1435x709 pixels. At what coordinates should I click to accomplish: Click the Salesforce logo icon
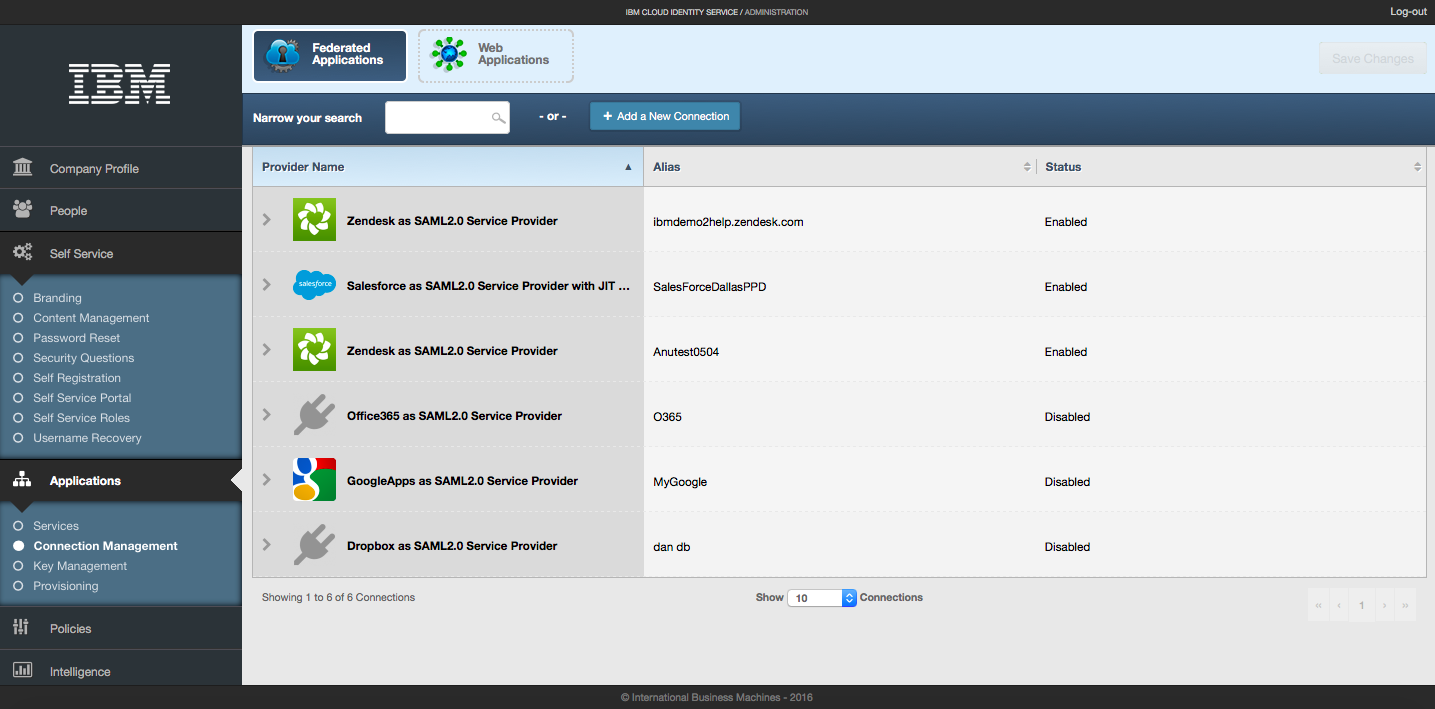314,285
